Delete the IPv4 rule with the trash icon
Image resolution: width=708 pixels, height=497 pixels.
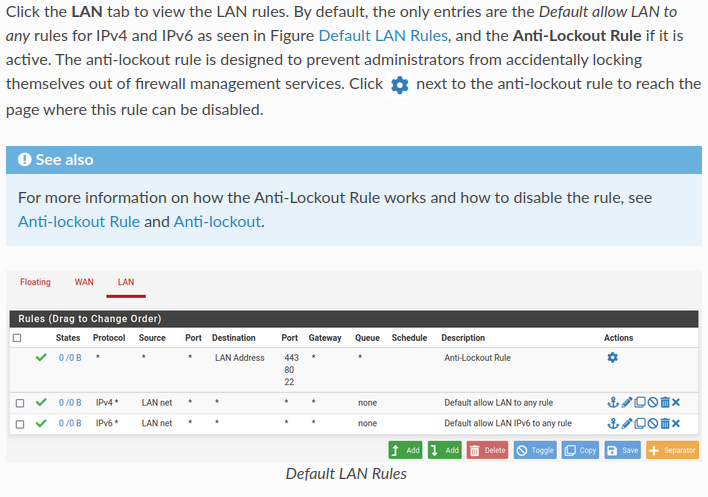pyautogui.click(x=664, y=403)
